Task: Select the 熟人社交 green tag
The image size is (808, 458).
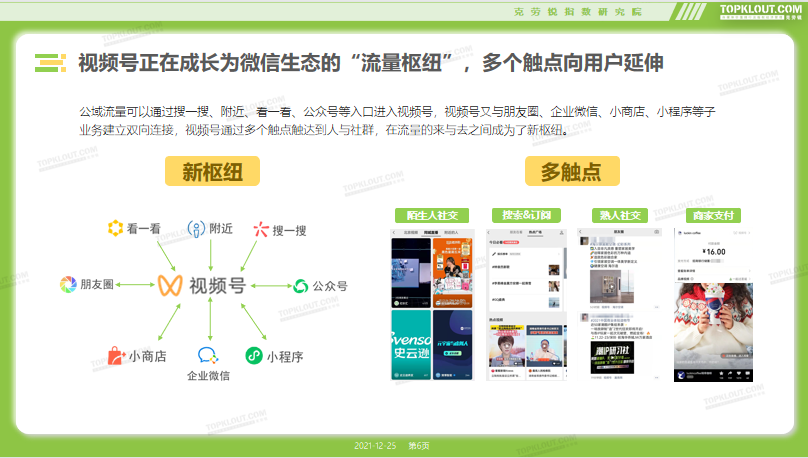Action: (620, 215)
